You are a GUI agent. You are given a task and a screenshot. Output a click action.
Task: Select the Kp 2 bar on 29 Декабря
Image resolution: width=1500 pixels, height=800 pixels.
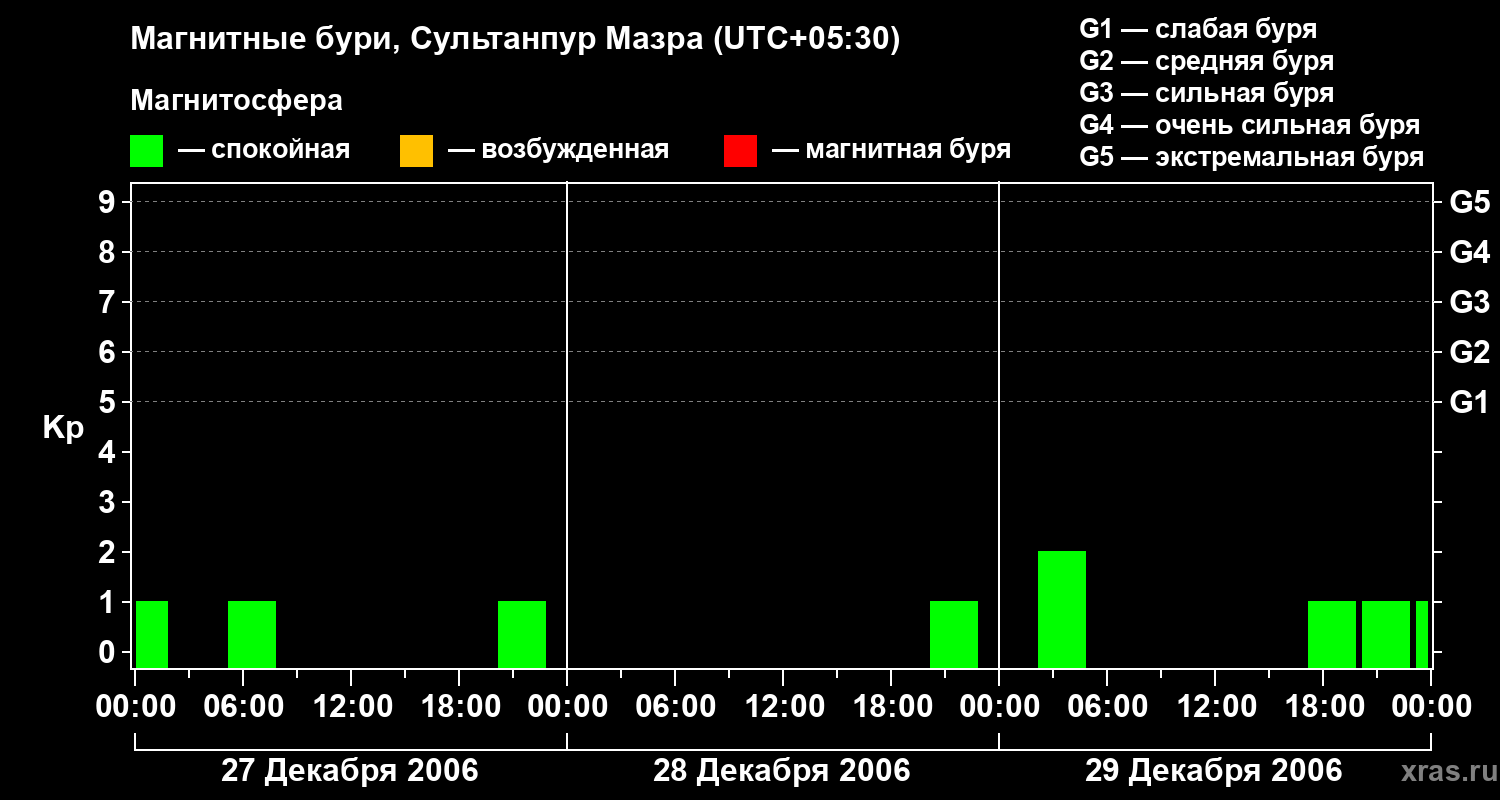(x=1062, y=609)
